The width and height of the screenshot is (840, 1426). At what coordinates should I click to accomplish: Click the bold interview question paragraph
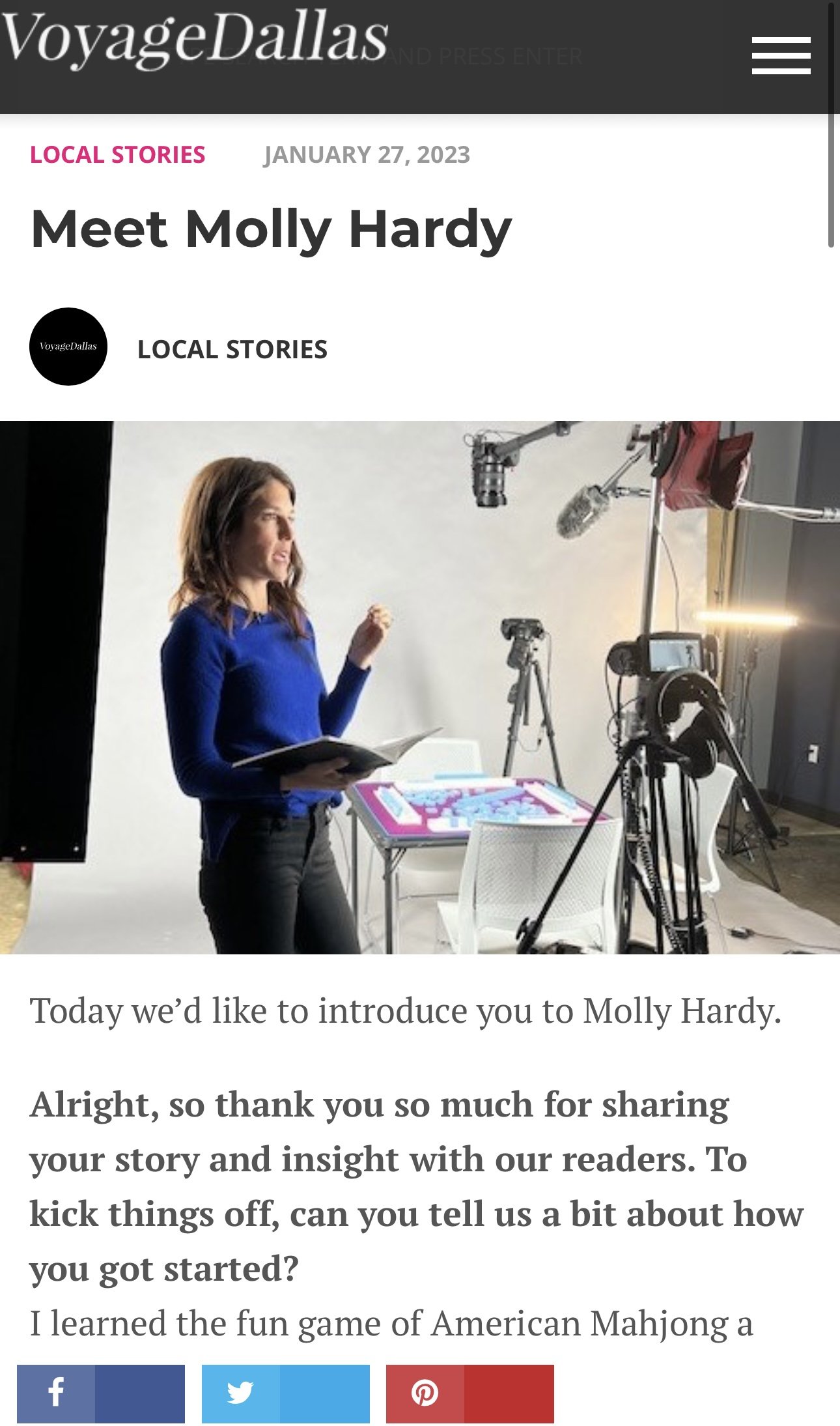(x=417, y=1186)
